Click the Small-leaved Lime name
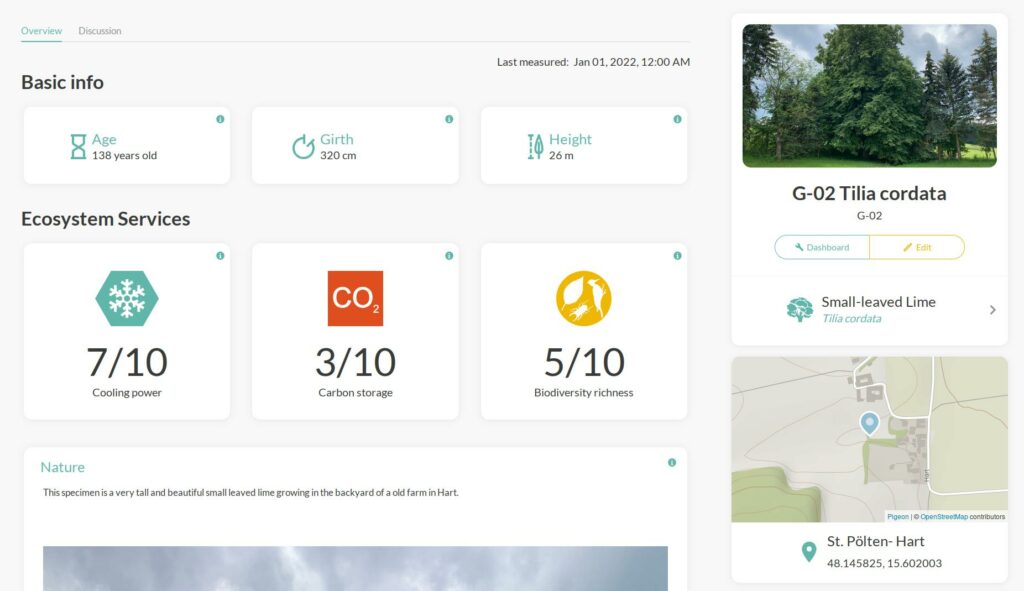This screenshot has height=591, width=1024. [878, 302]
